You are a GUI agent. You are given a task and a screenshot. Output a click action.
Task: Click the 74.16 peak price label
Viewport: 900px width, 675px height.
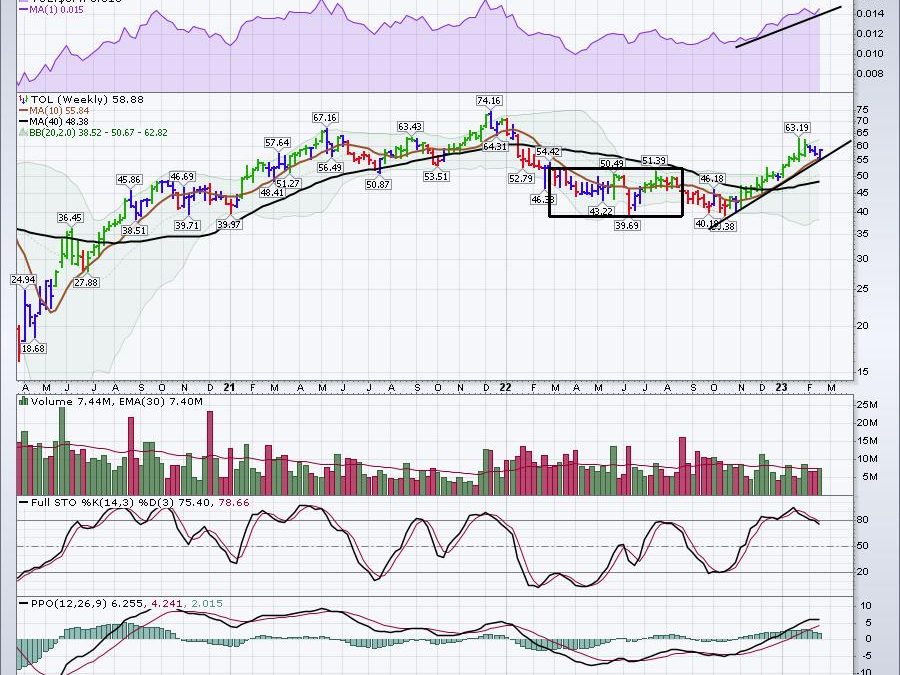point(488,100)
